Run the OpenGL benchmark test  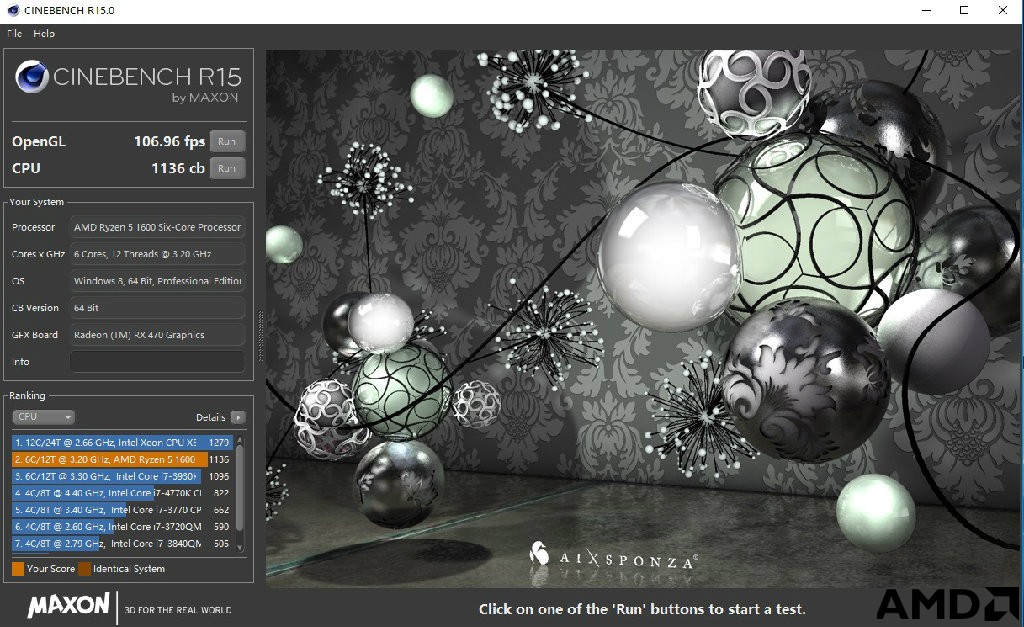point(227,141)
